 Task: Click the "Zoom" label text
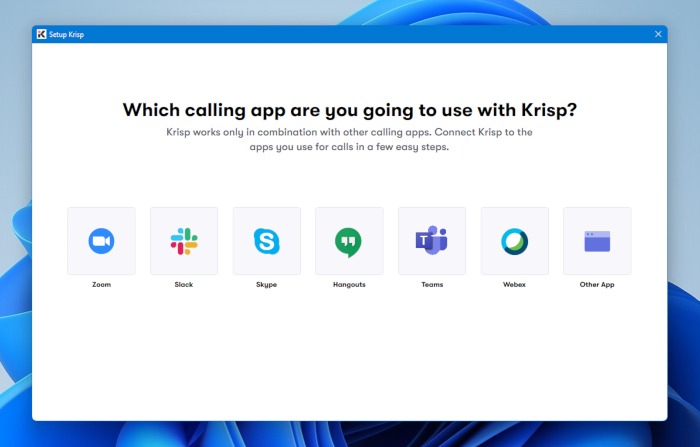tap(101, 284)
